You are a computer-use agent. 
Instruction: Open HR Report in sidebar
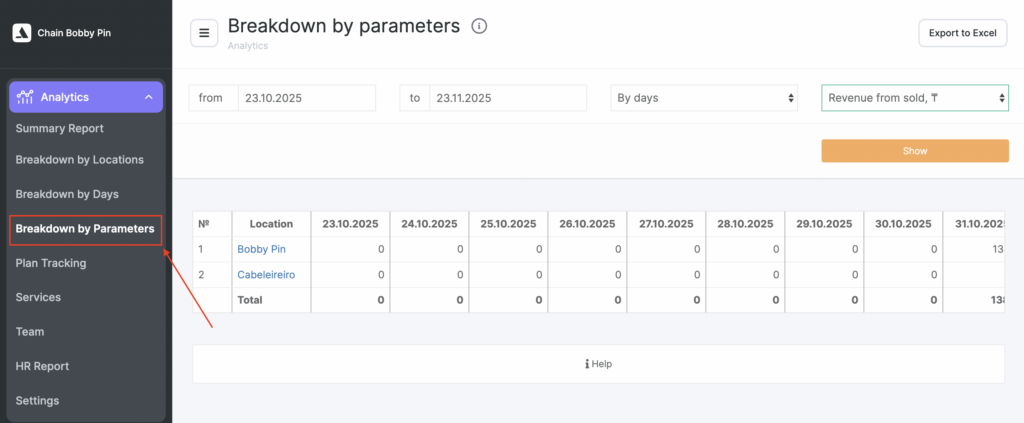pos(42,366)
